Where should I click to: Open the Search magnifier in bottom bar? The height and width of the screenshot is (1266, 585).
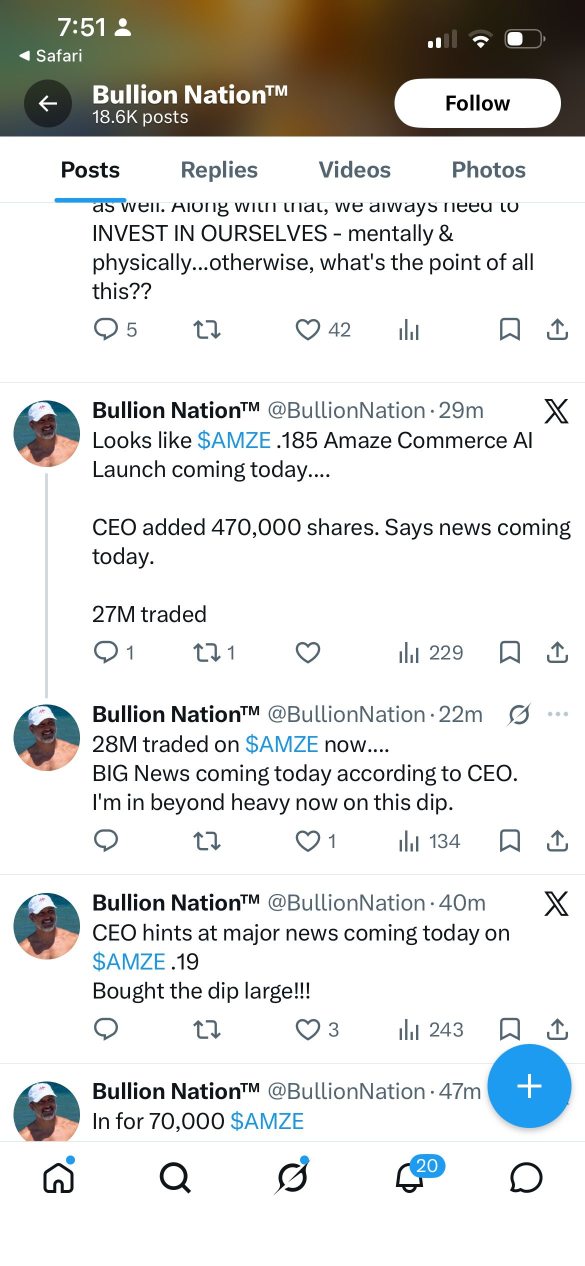(x=175, y=1178)
